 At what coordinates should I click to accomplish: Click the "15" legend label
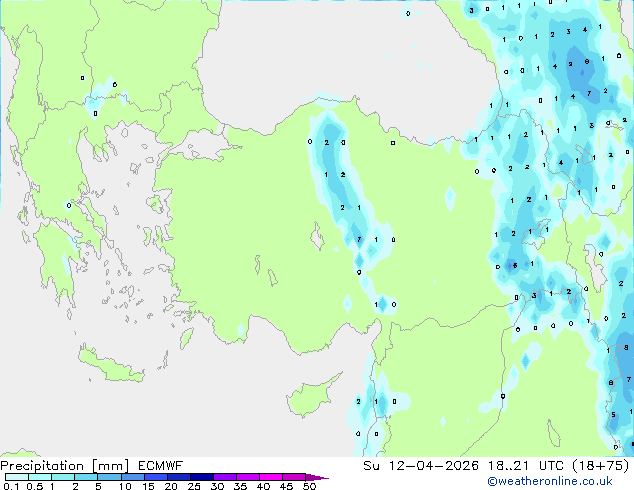(148, 486)
